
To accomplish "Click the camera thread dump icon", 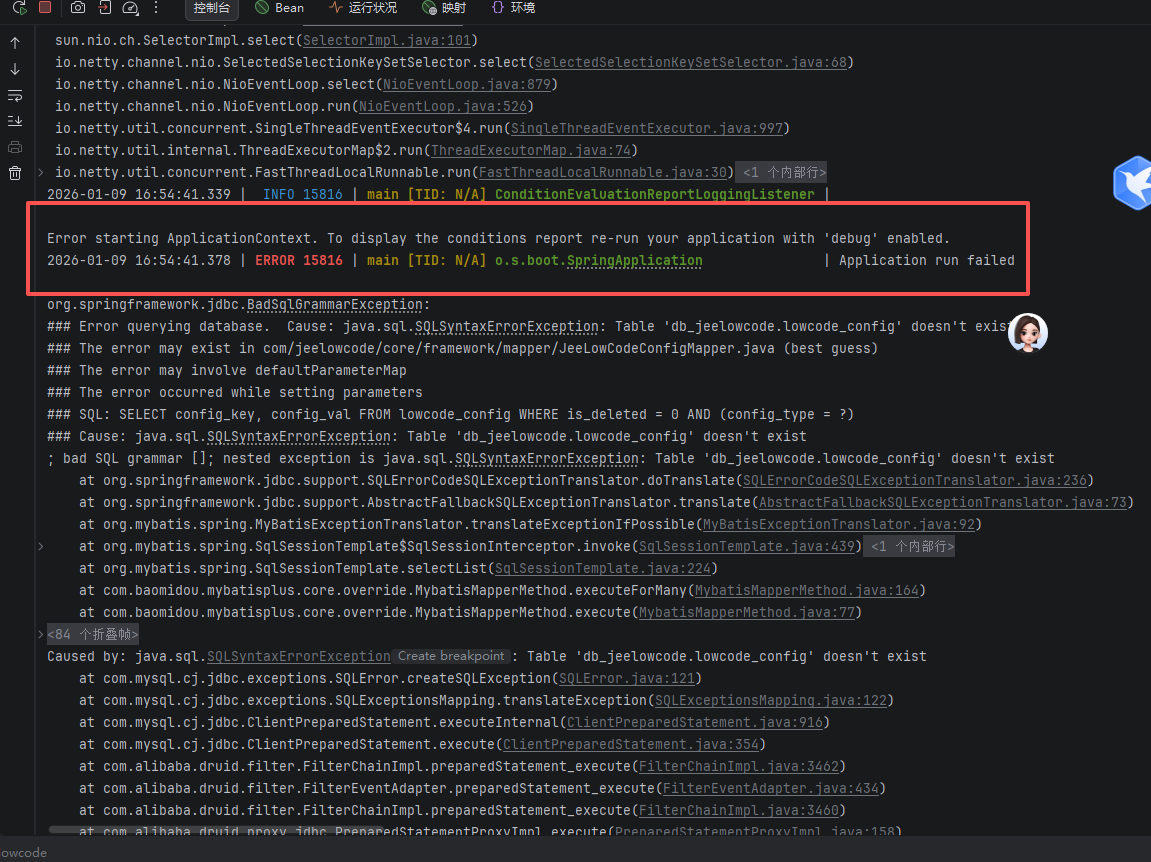I will [78, 8].
